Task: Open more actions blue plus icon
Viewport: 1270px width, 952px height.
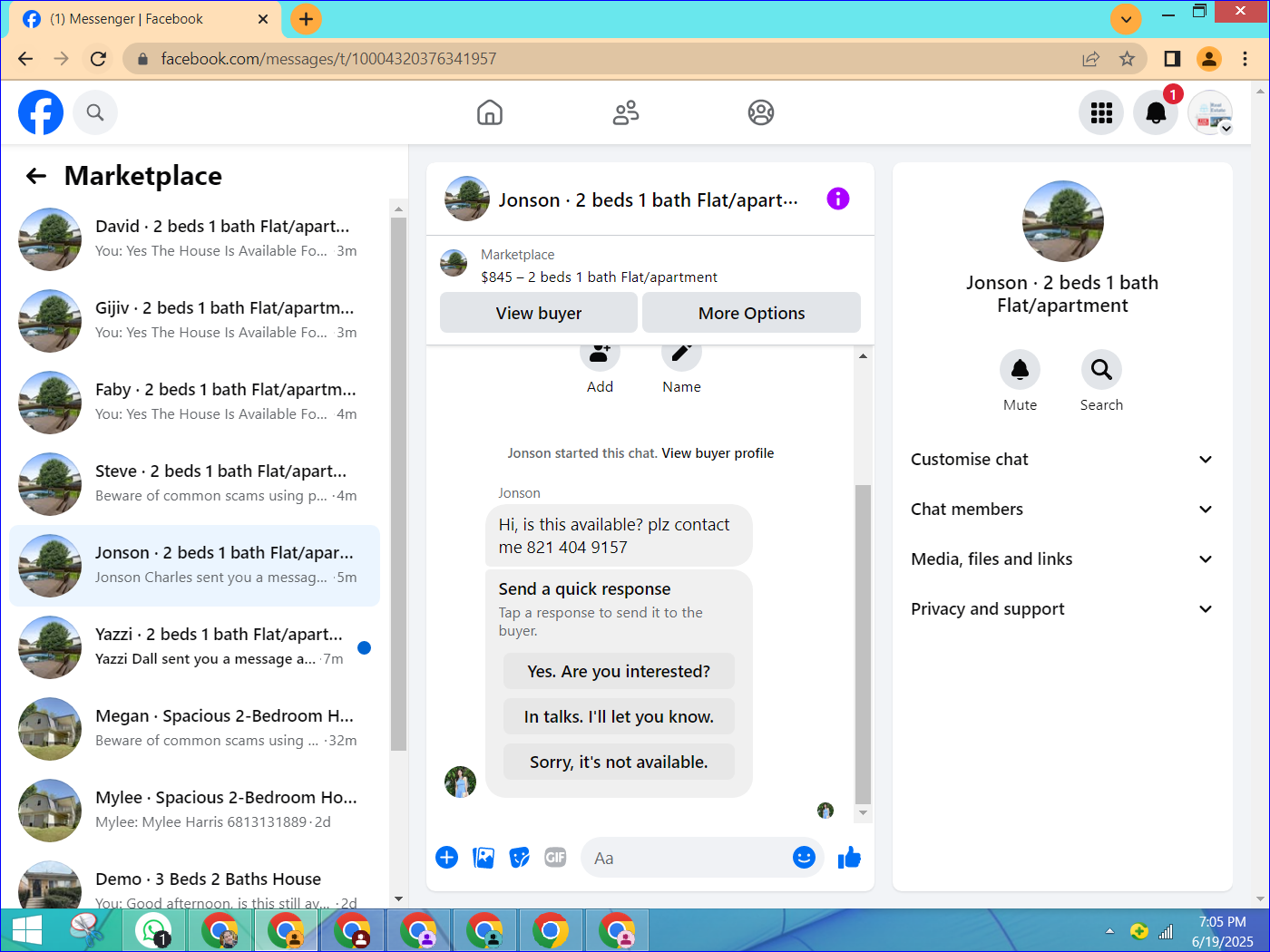Action: click(x=447, y=858)
